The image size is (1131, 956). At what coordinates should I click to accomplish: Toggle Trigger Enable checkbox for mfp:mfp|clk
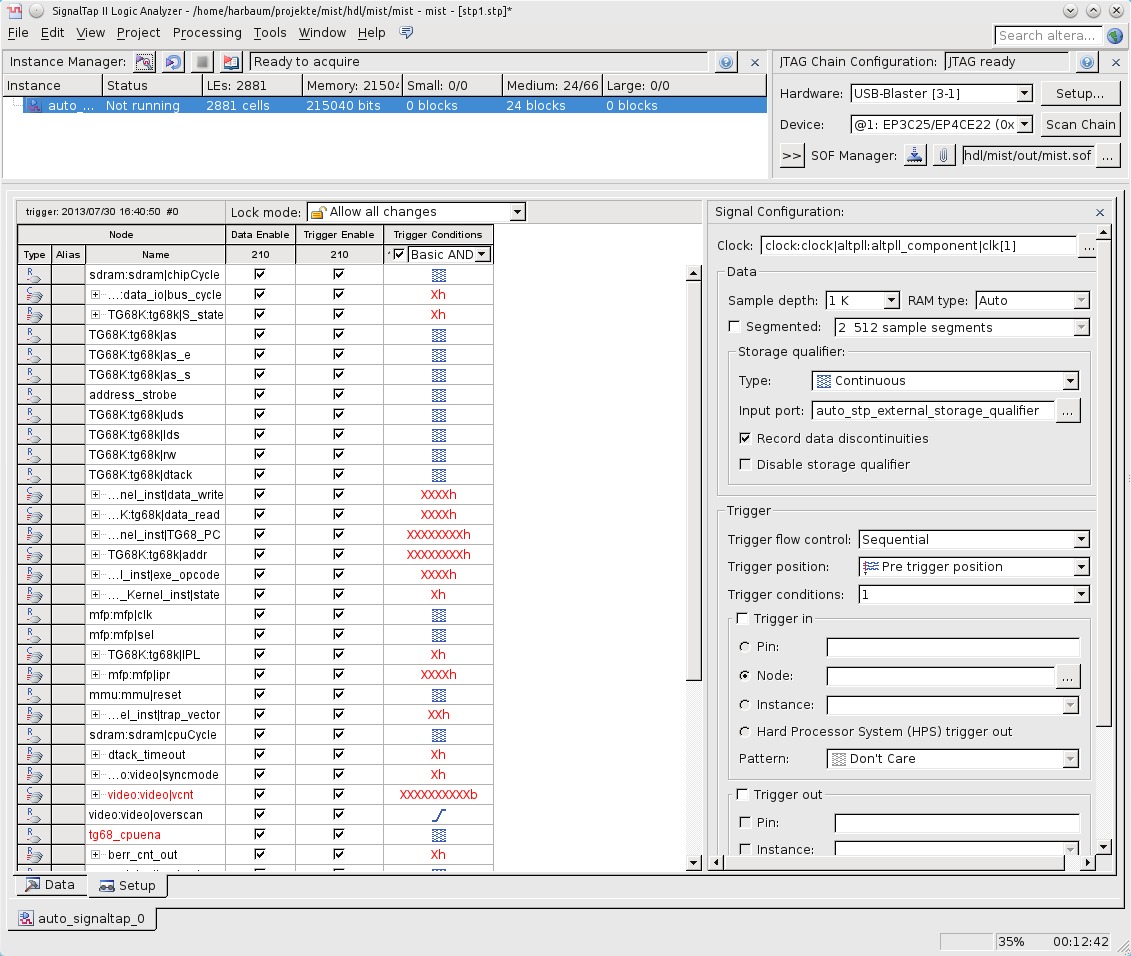point(339,614)
